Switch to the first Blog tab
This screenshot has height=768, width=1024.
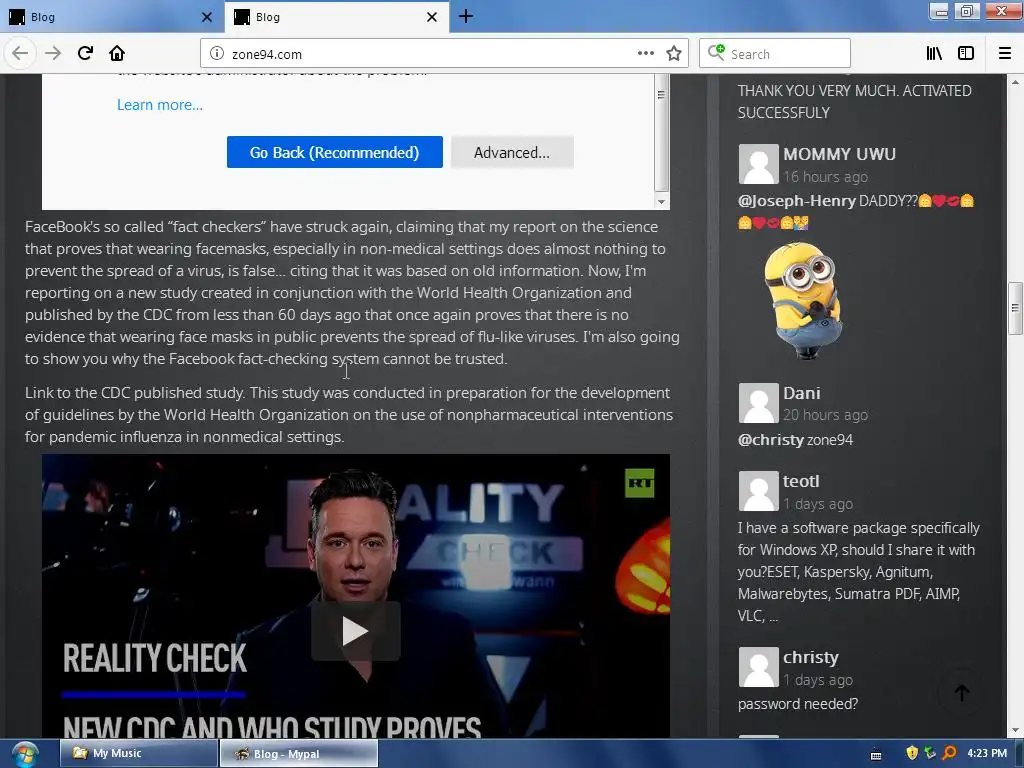[x=112, y=17]
